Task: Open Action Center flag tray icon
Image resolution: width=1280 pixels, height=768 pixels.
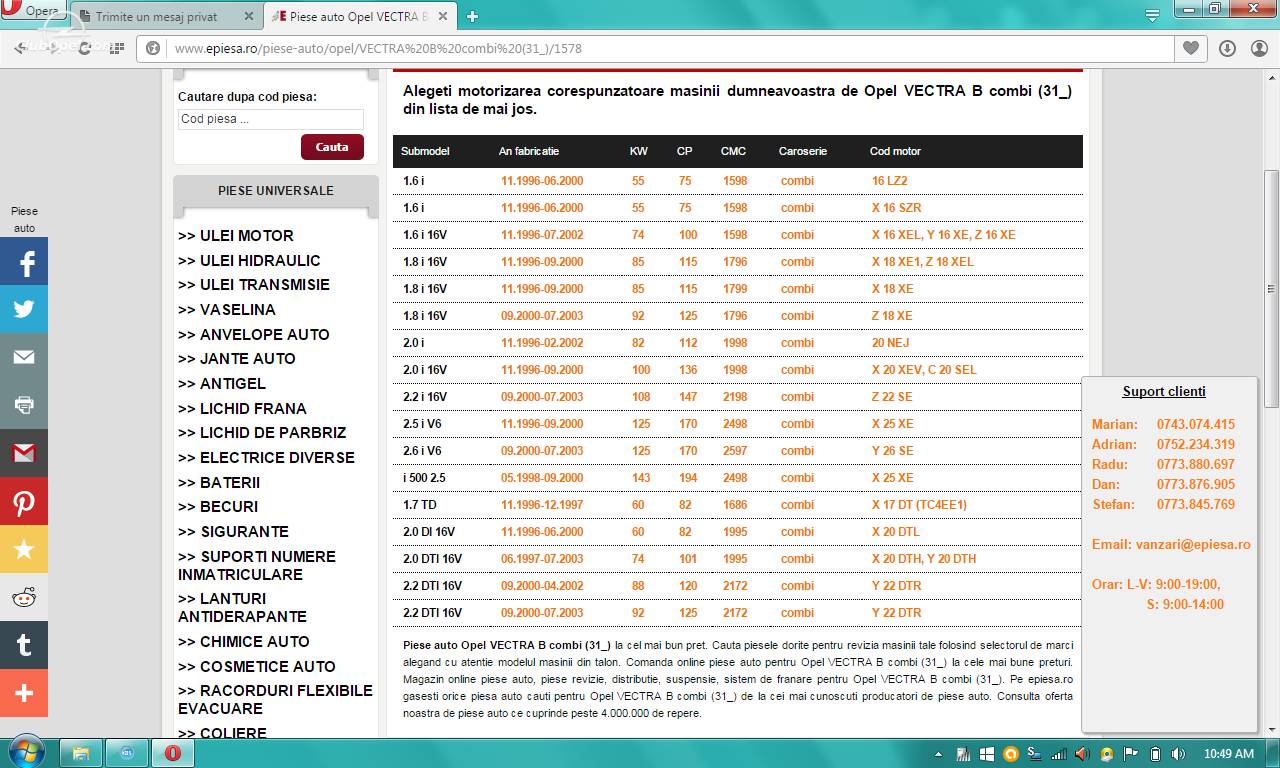Action: pyautogui.click(x=1131, y=754)
